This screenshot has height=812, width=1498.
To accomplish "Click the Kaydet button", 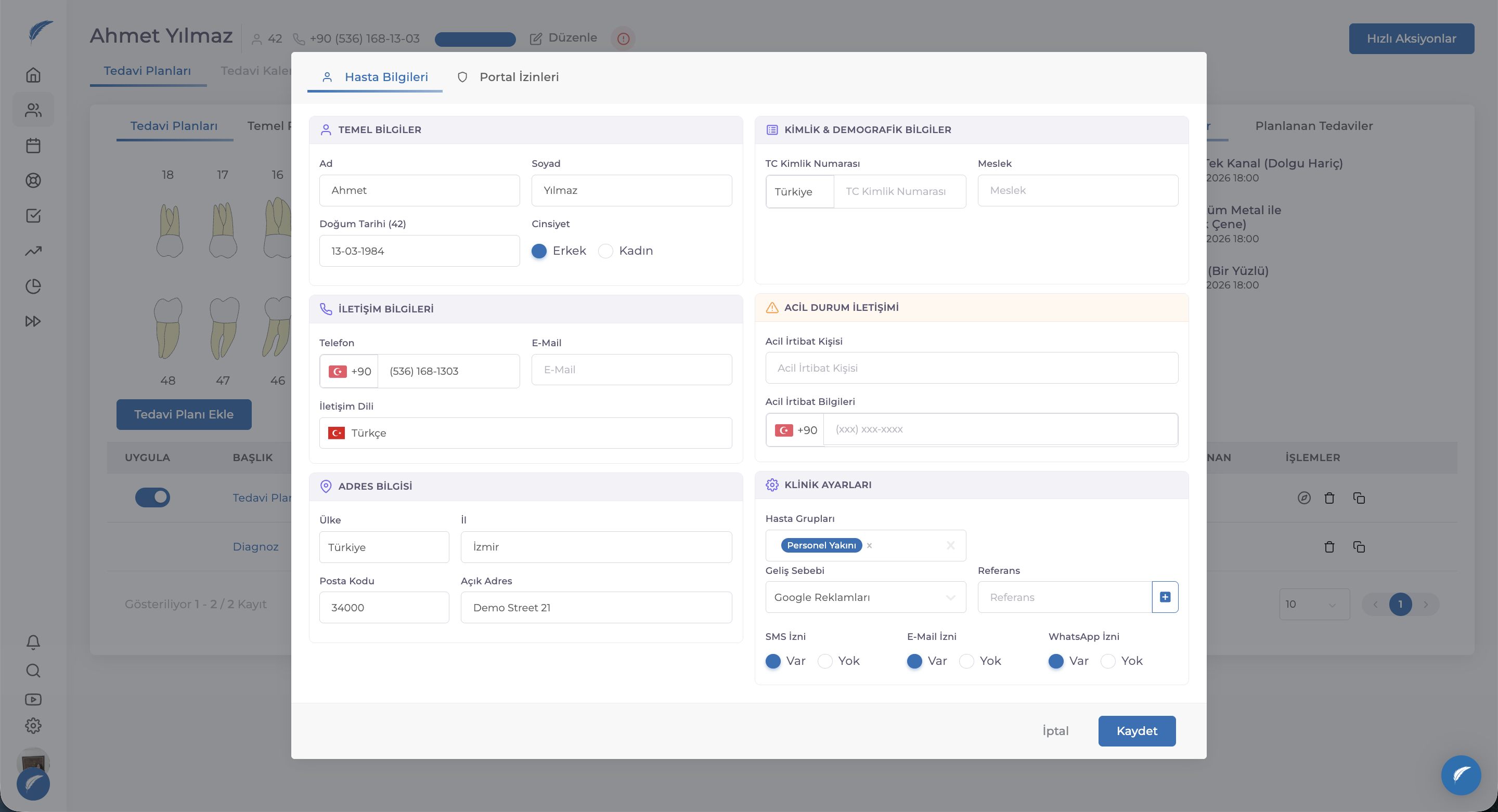I will tap(1137, 730).
